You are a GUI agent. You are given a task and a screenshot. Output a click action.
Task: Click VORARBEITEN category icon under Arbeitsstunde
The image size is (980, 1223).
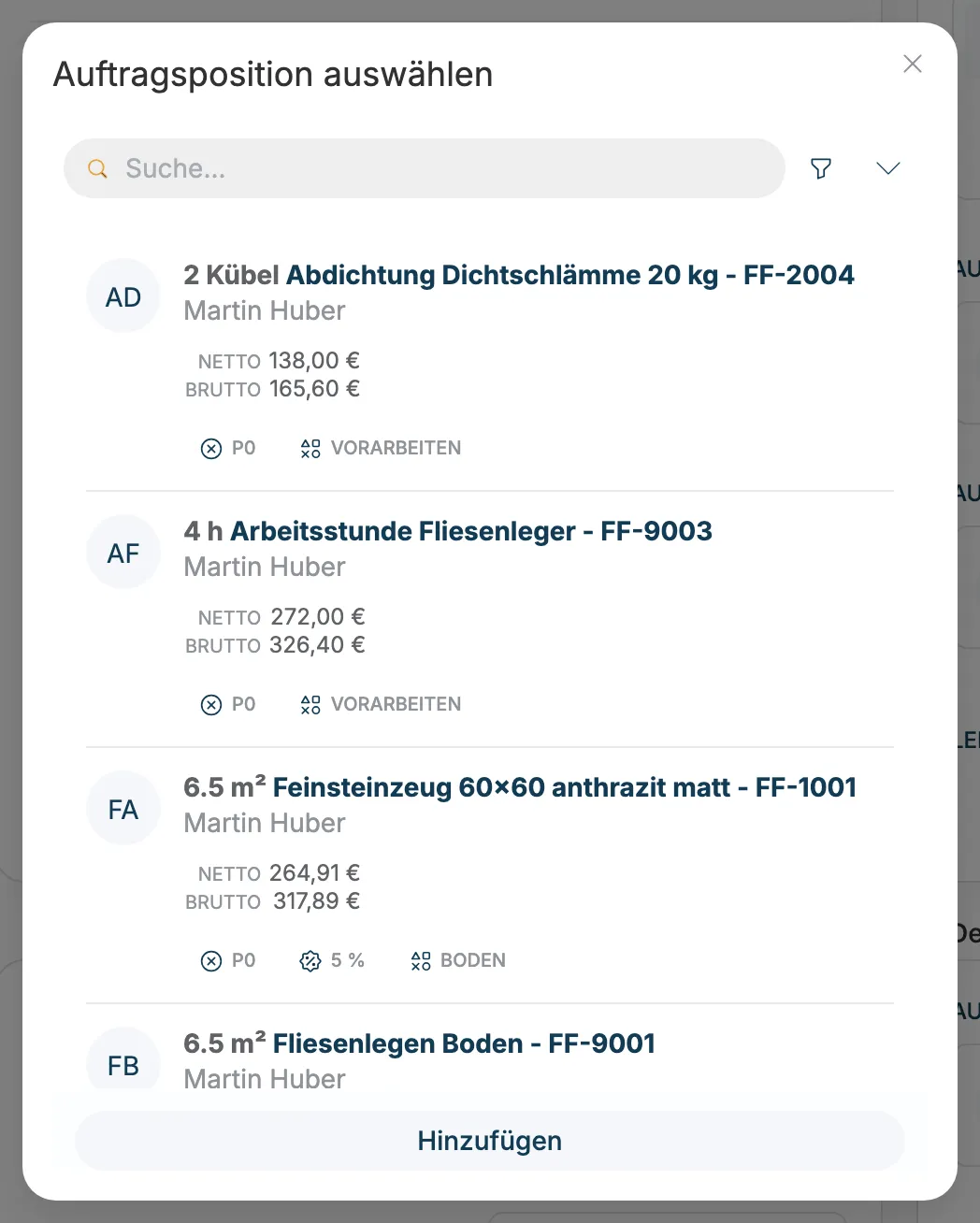point(310,705)
